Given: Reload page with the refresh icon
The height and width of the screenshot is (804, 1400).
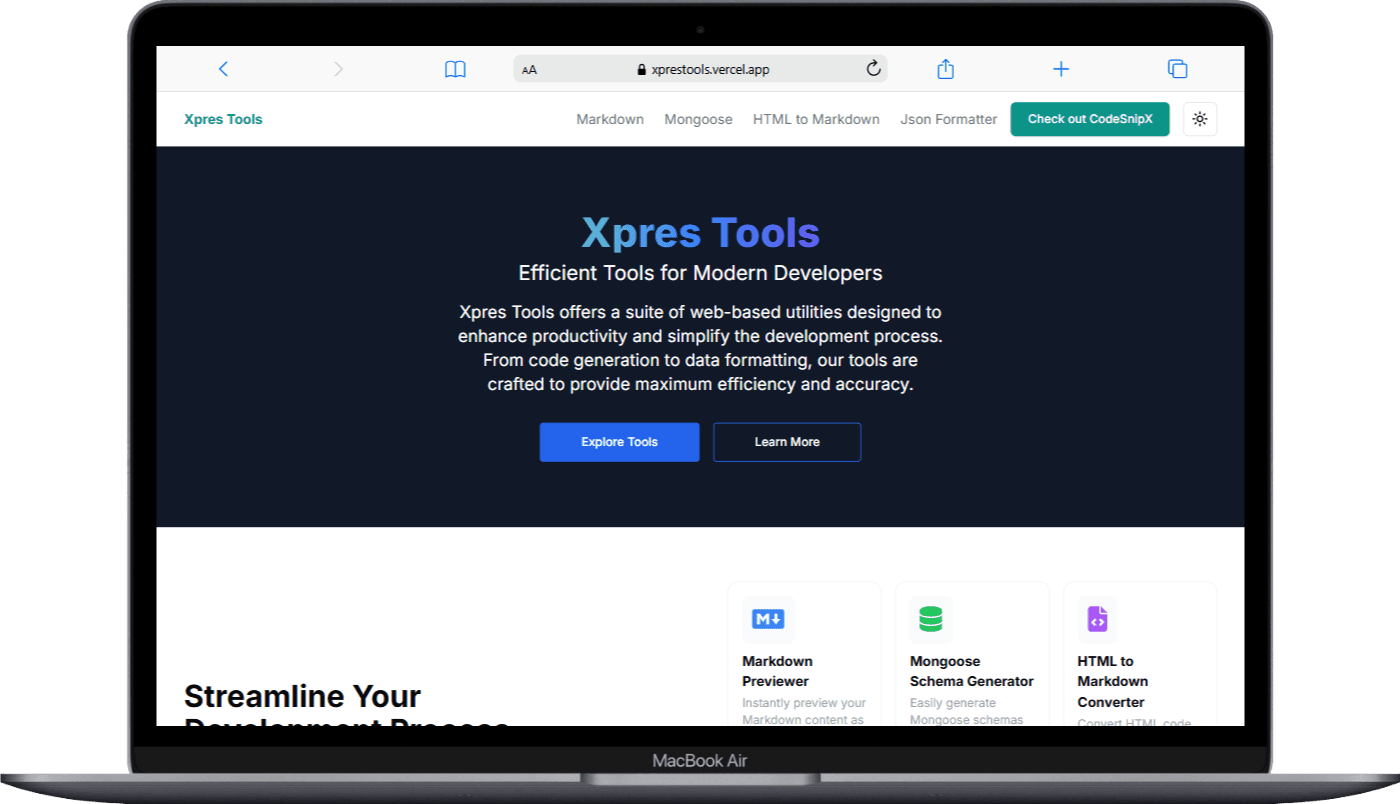Looking at the screenshot, I should [x=873, y=69].
